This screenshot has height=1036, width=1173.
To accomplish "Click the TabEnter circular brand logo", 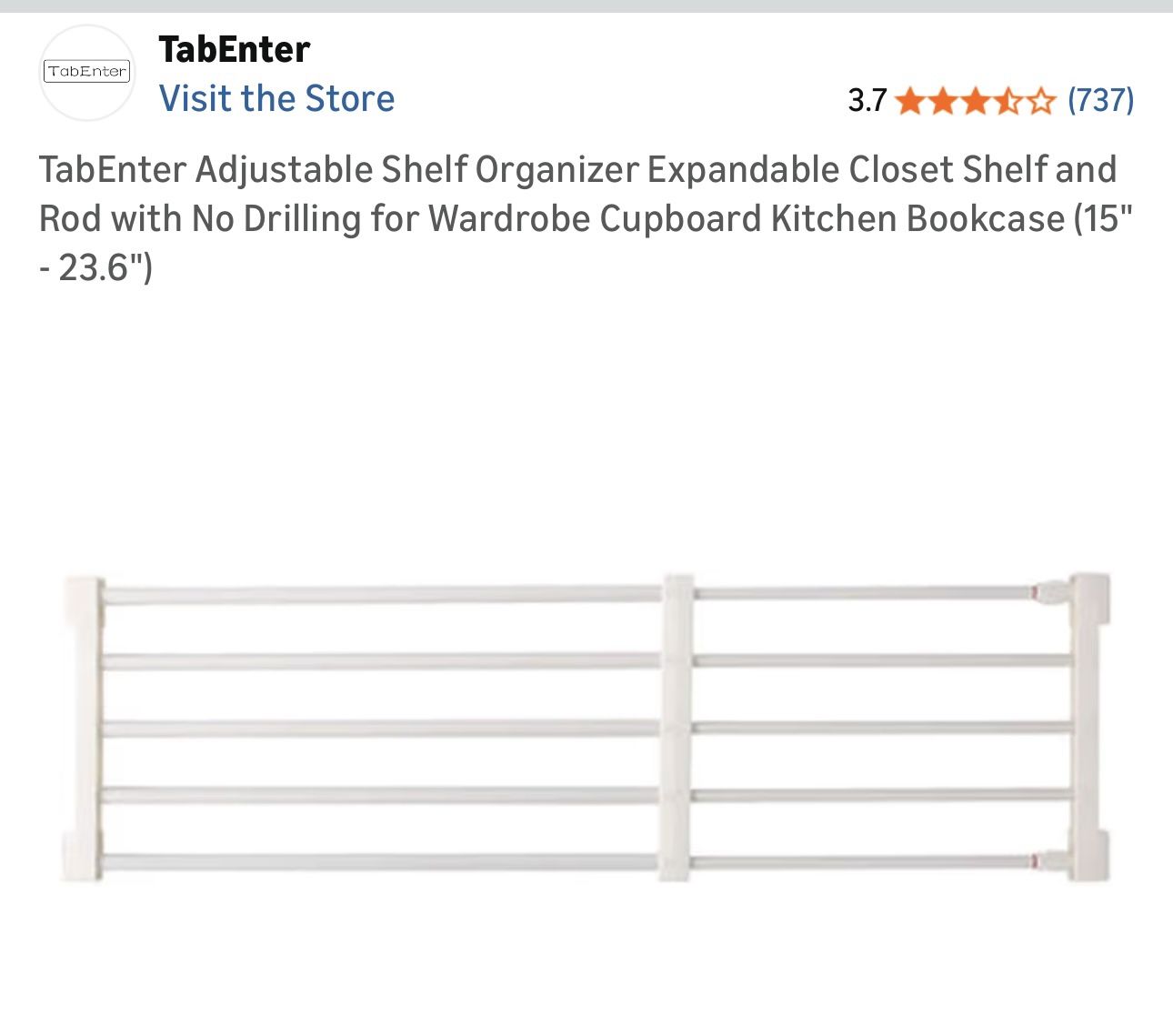I will coord(87,72).
